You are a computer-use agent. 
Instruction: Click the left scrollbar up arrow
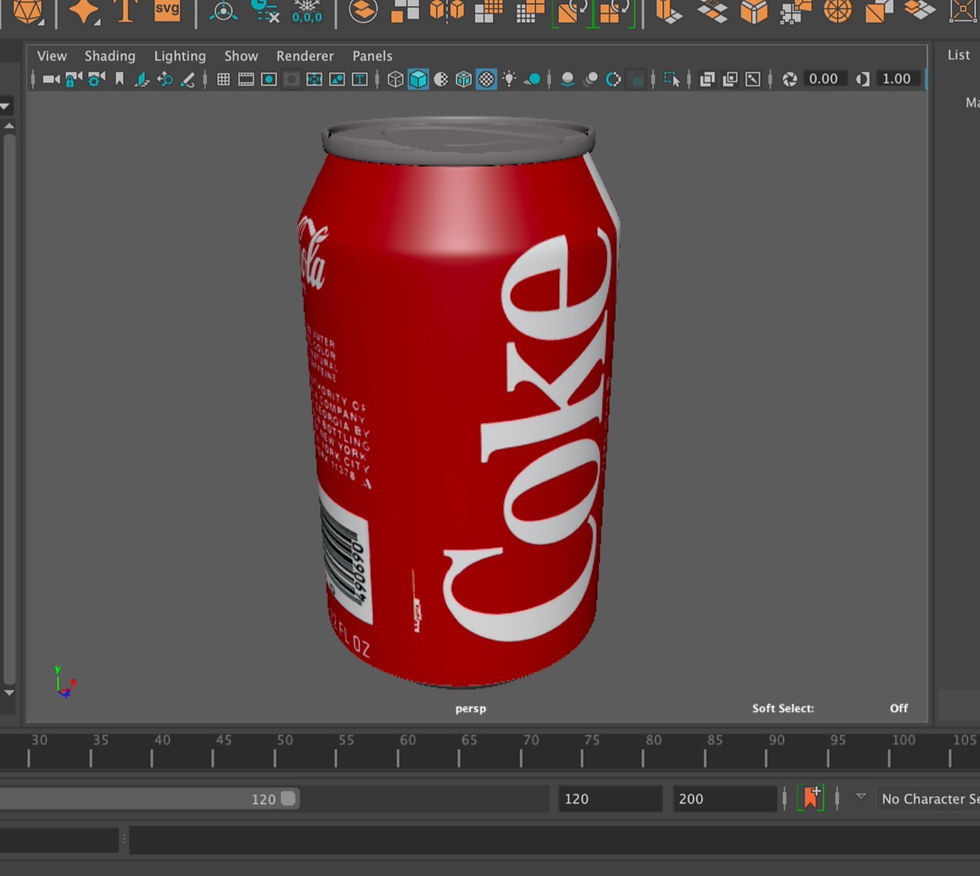pos(9,126)
